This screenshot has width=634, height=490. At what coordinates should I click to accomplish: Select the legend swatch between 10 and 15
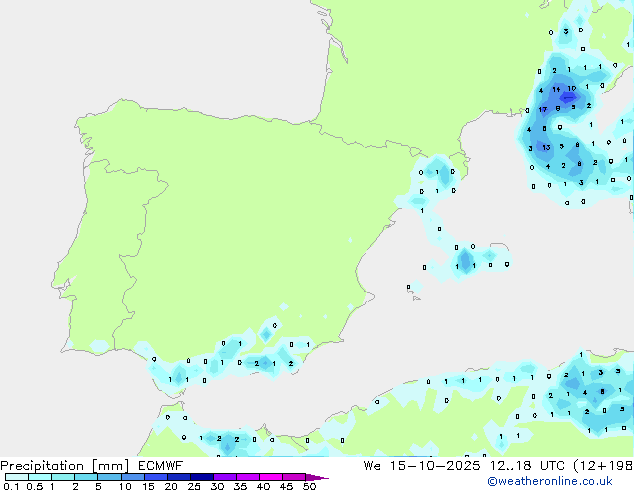coord(132,477)
